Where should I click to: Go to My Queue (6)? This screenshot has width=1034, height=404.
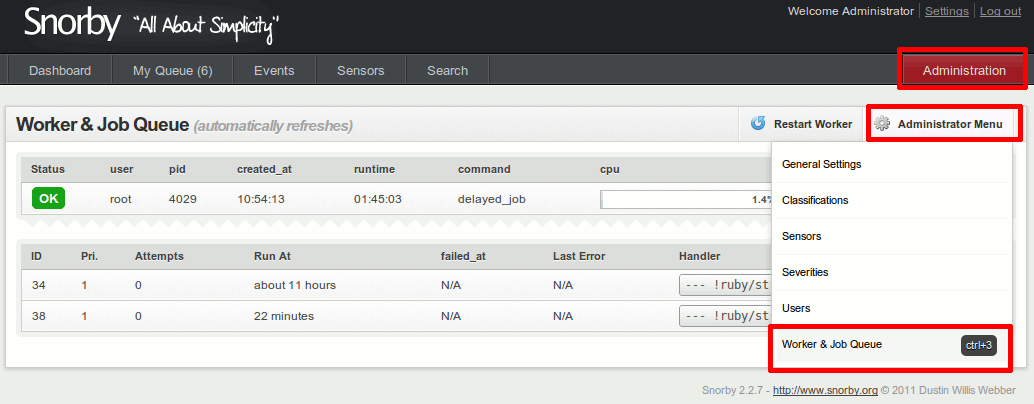(173, 70)
